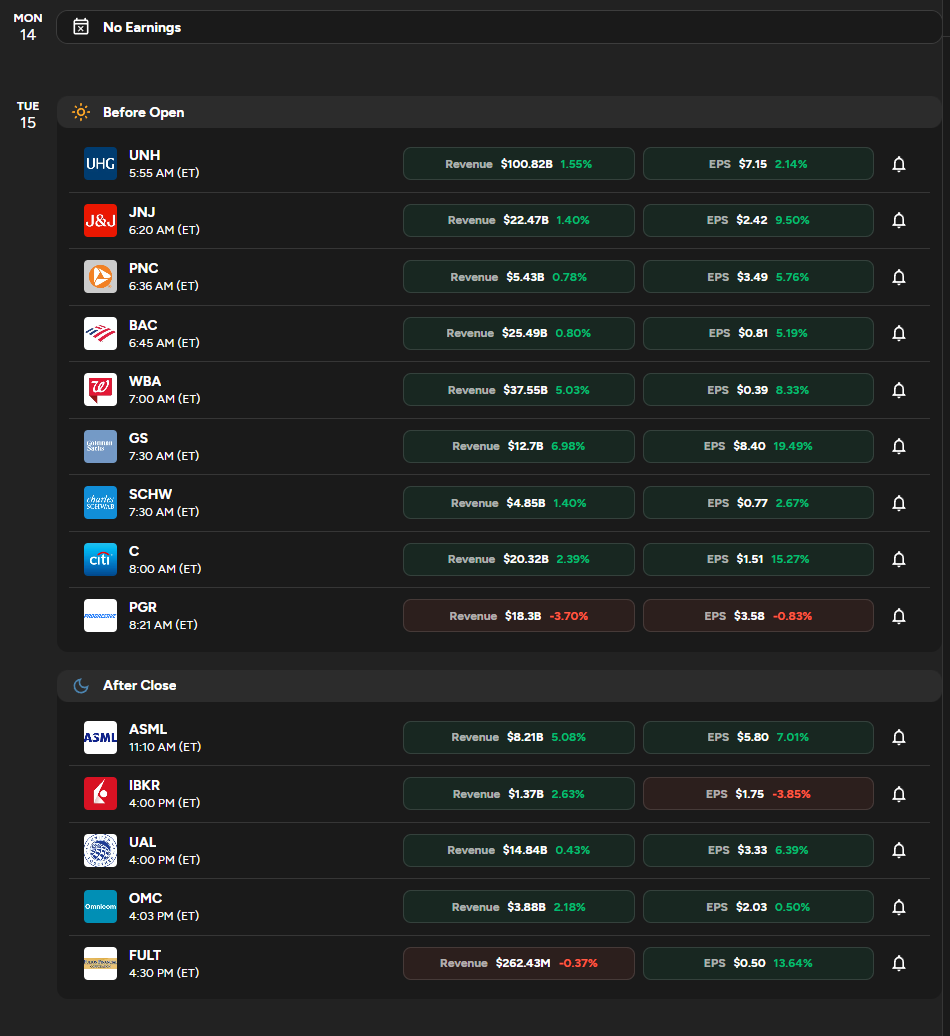
Task: Click JNJ EPS $2.42 box
Action: [758, 220]
